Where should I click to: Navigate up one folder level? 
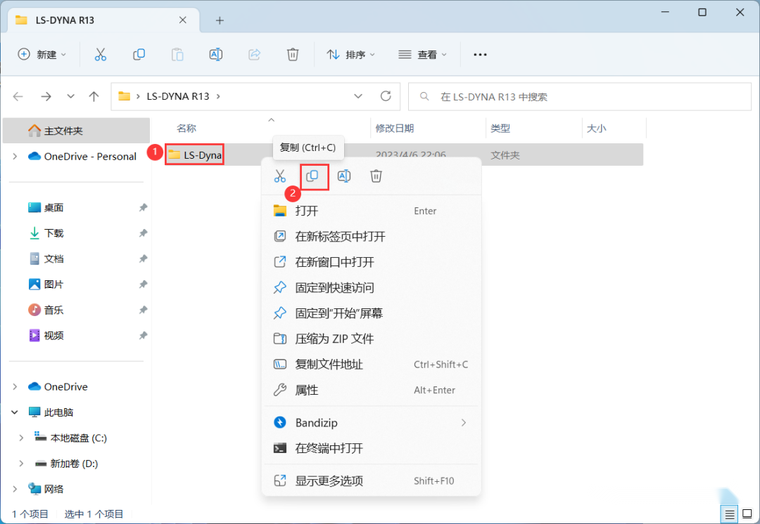tap(94, 96)
